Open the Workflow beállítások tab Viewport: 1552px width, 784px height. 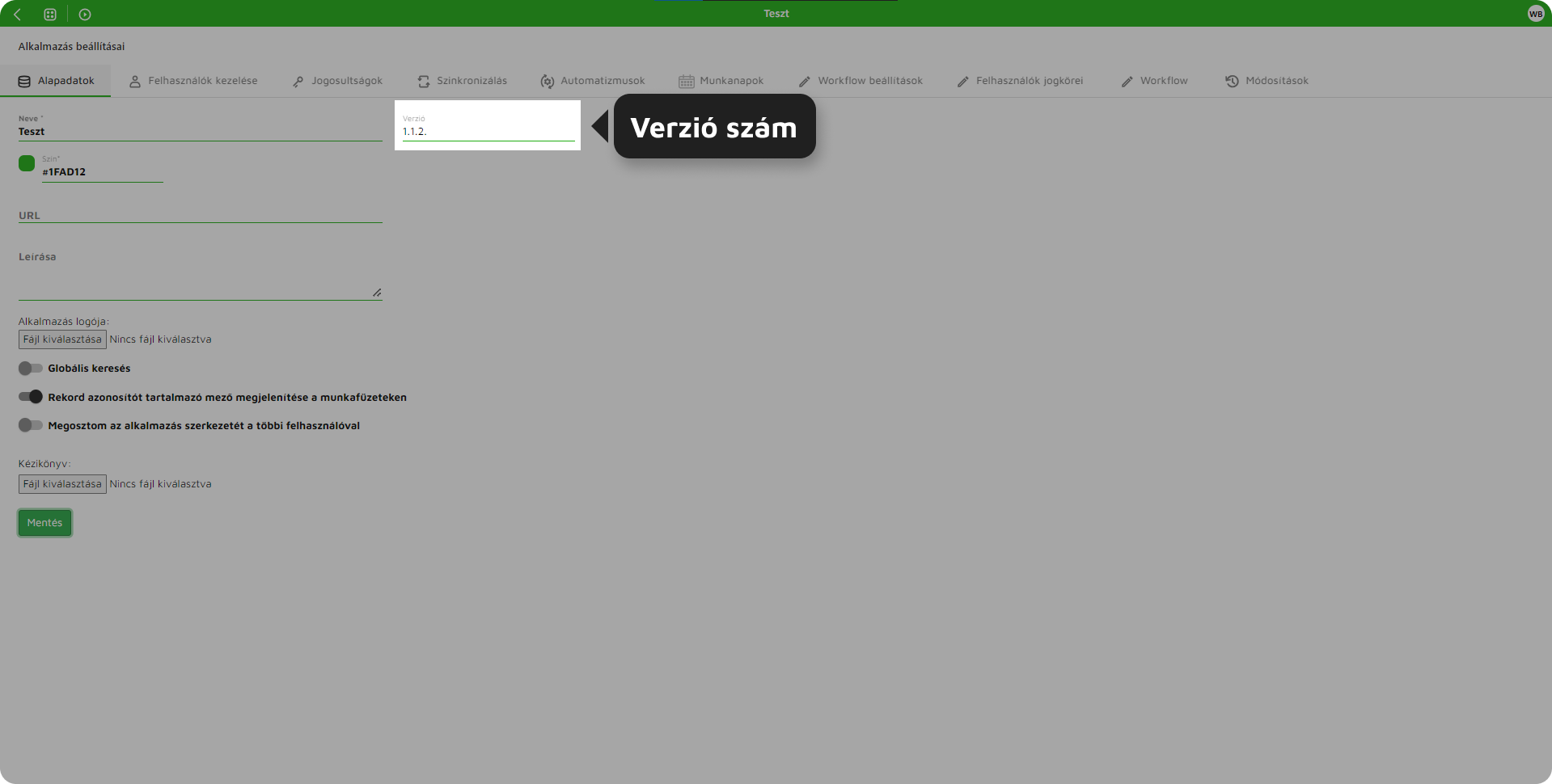click(861, 81)
